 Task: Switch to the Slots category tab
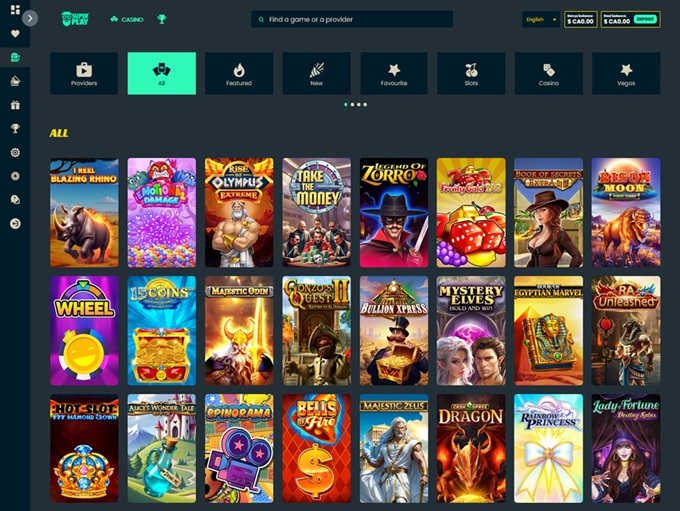click(471, 73)
